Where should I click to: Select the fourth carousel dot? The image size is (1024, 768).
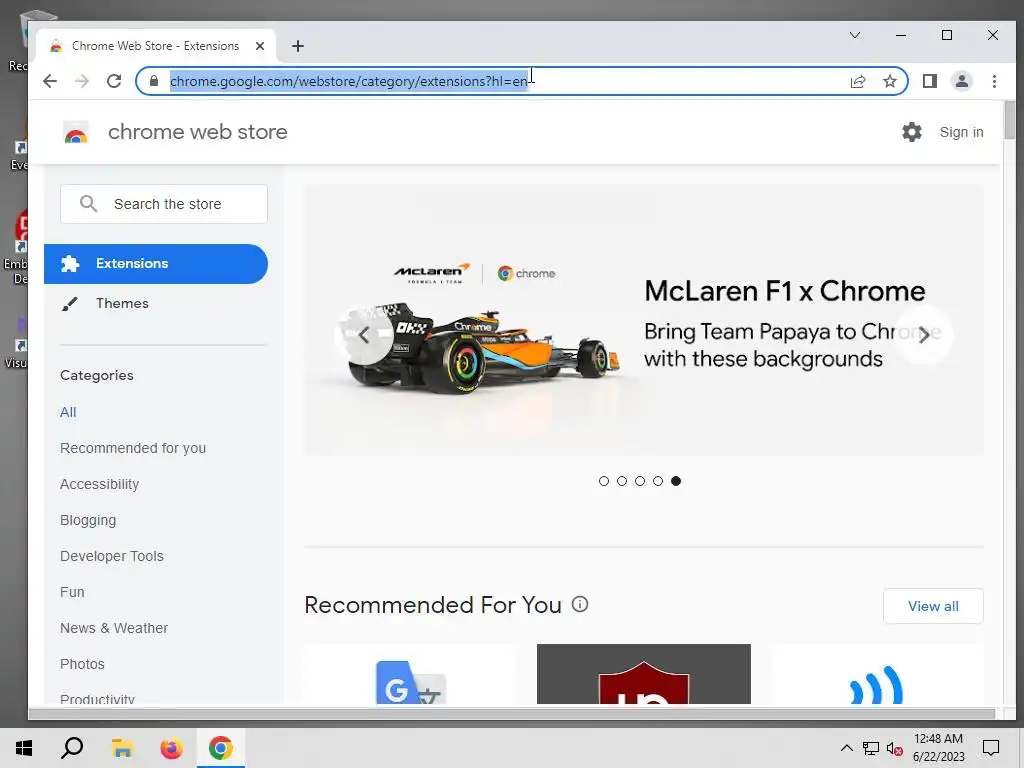(658, 481)
